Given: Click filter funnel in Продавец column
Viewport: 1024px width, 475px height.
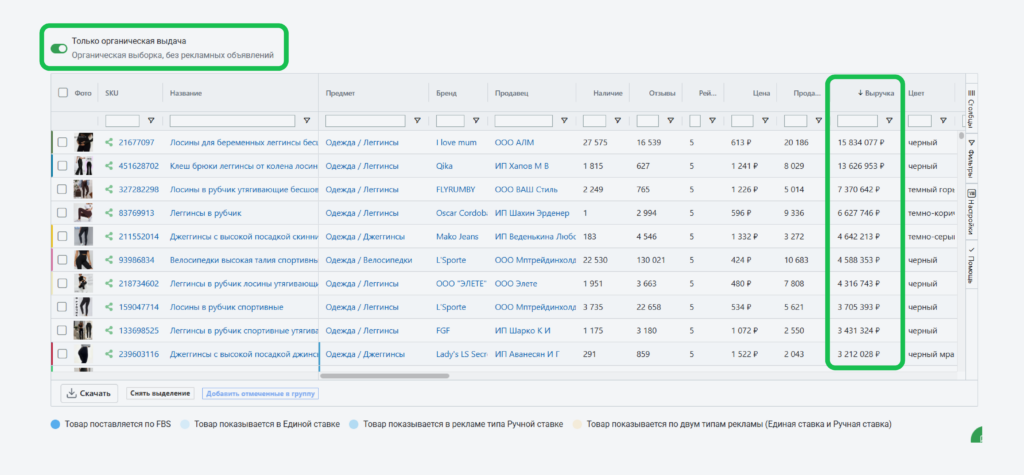Looking at the screenshot, I should tap(563, 120).
